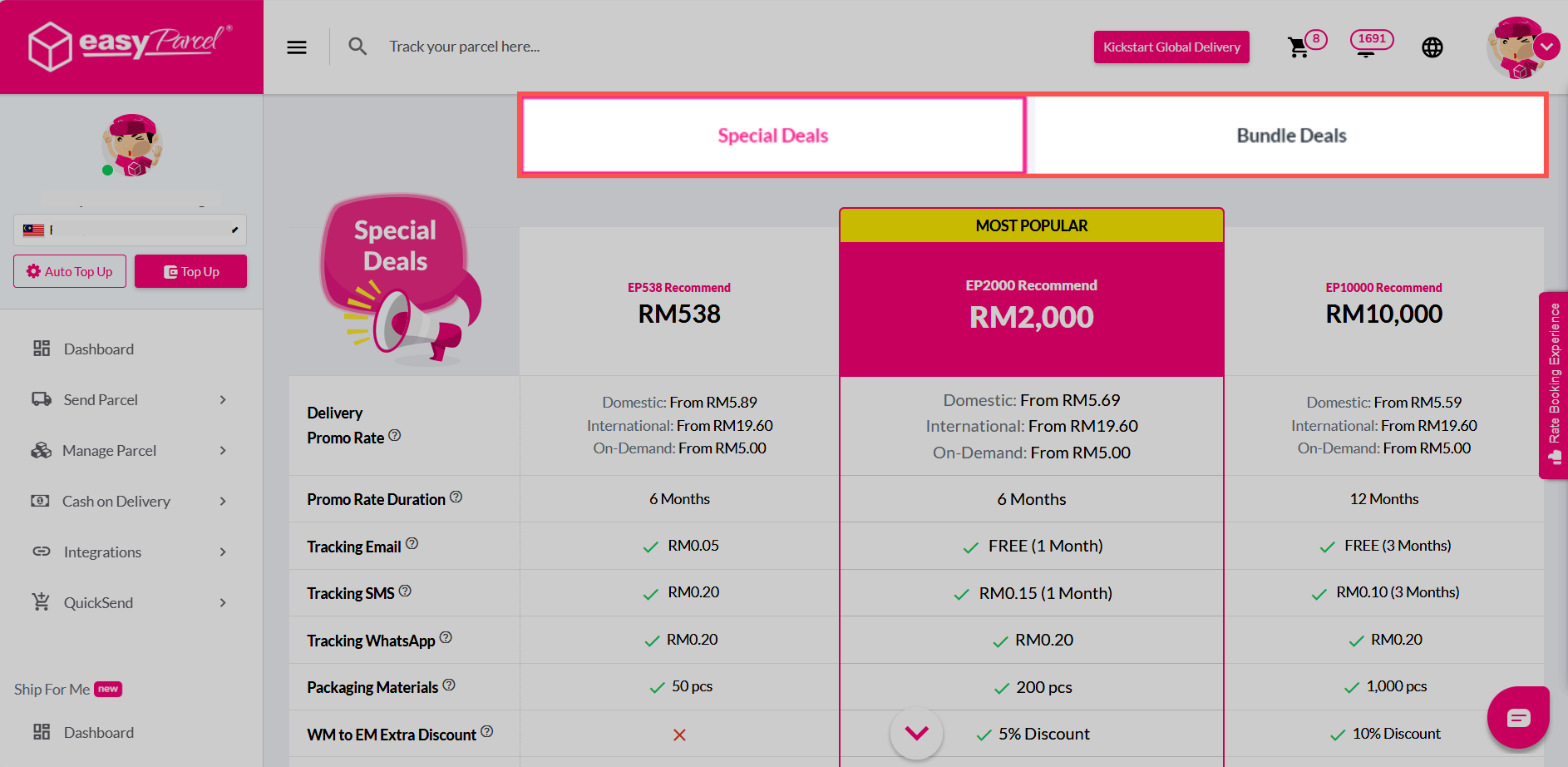Image resolution: width=1568 pixels, height=767 pixels.
Task: Expand the Manage Parcel chevron
Action: tap(223, 451)
